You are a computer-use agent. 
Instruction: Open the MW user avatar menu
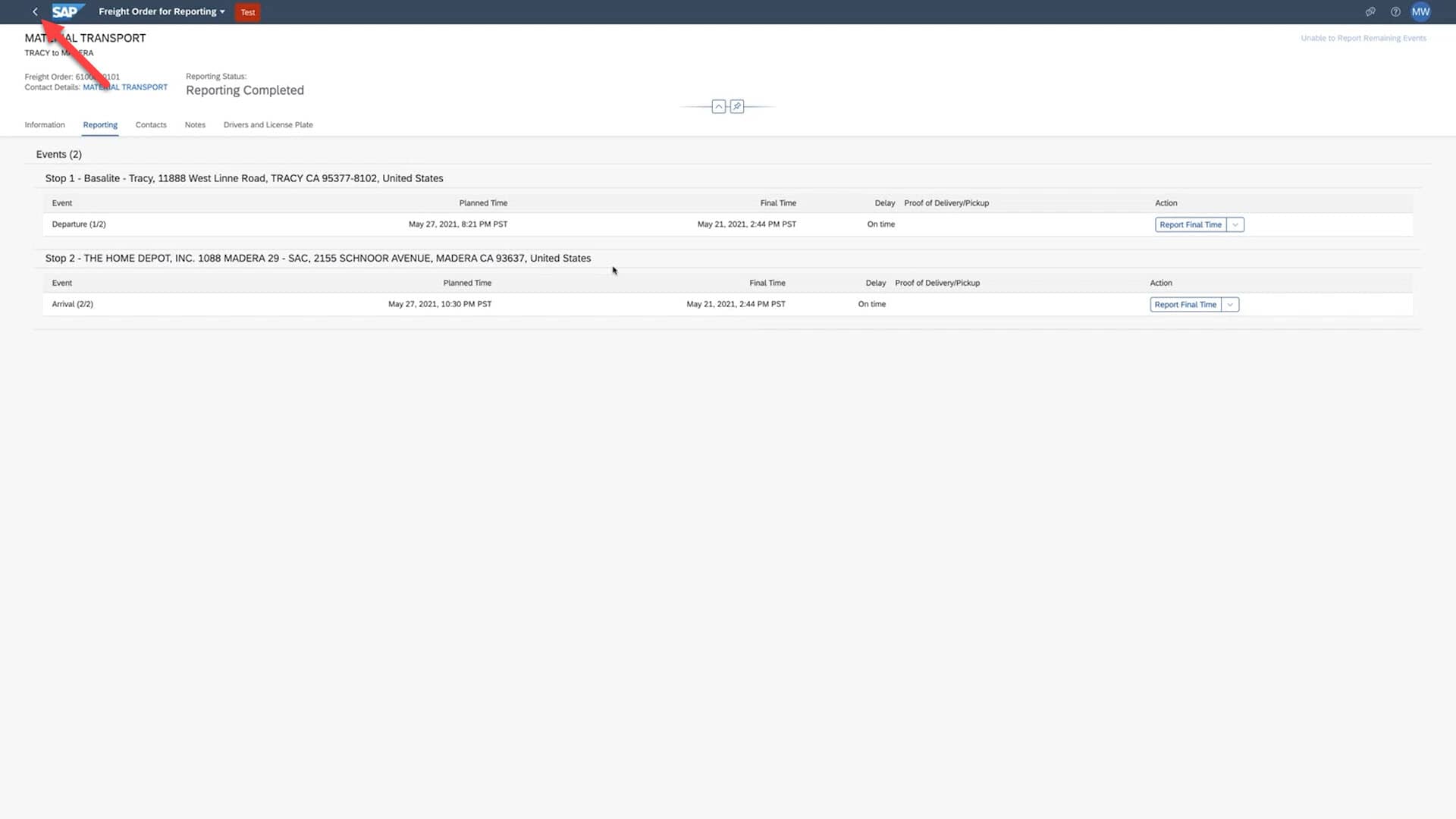[x=1420, y=11]
